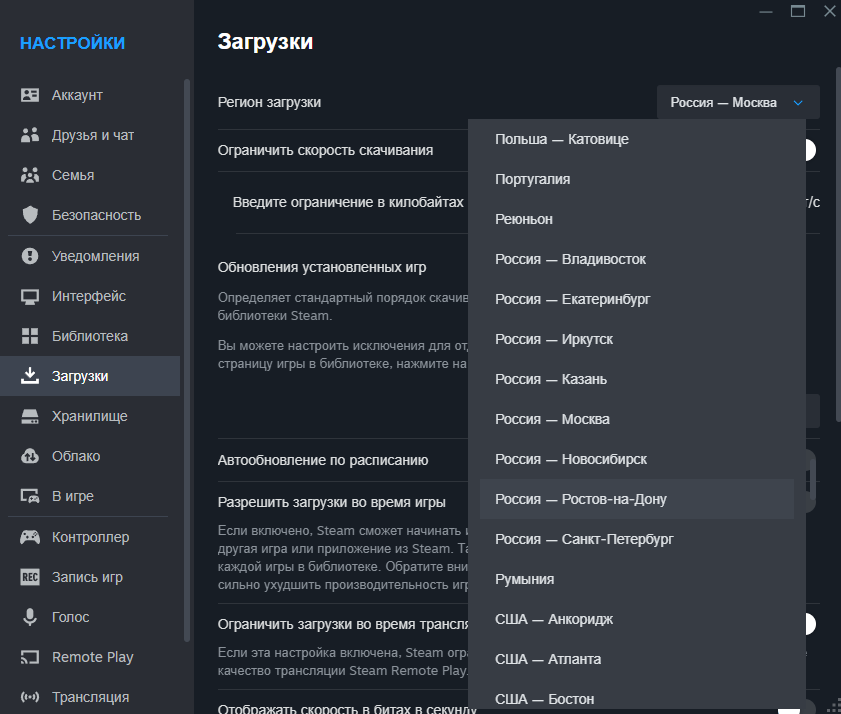Click the region dropdown chevron arrow

(798, 102)
